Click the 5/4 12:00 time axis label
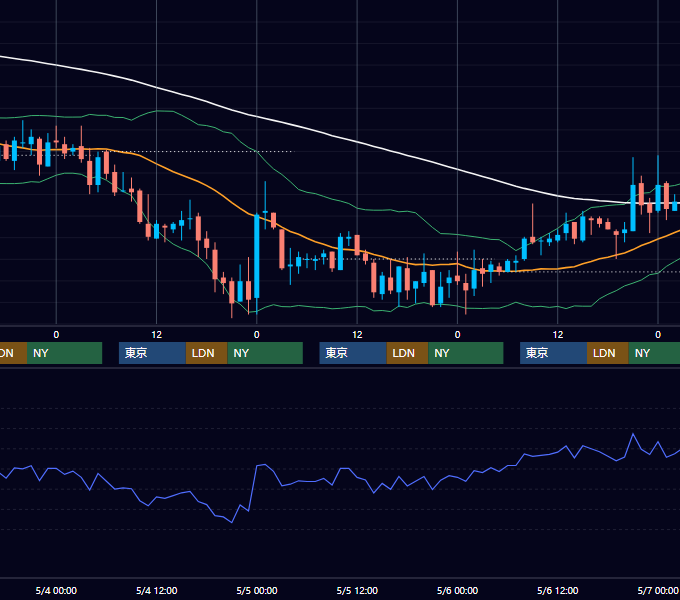 click(x=157, y=590)
